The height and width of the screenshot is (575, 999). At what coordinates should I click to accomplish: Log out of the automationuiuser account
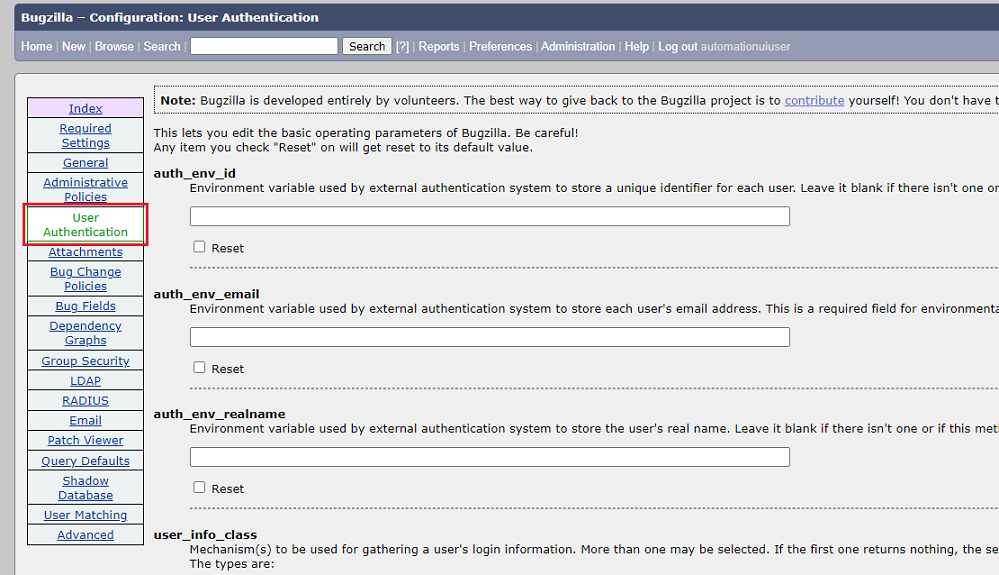pos(678,46)
